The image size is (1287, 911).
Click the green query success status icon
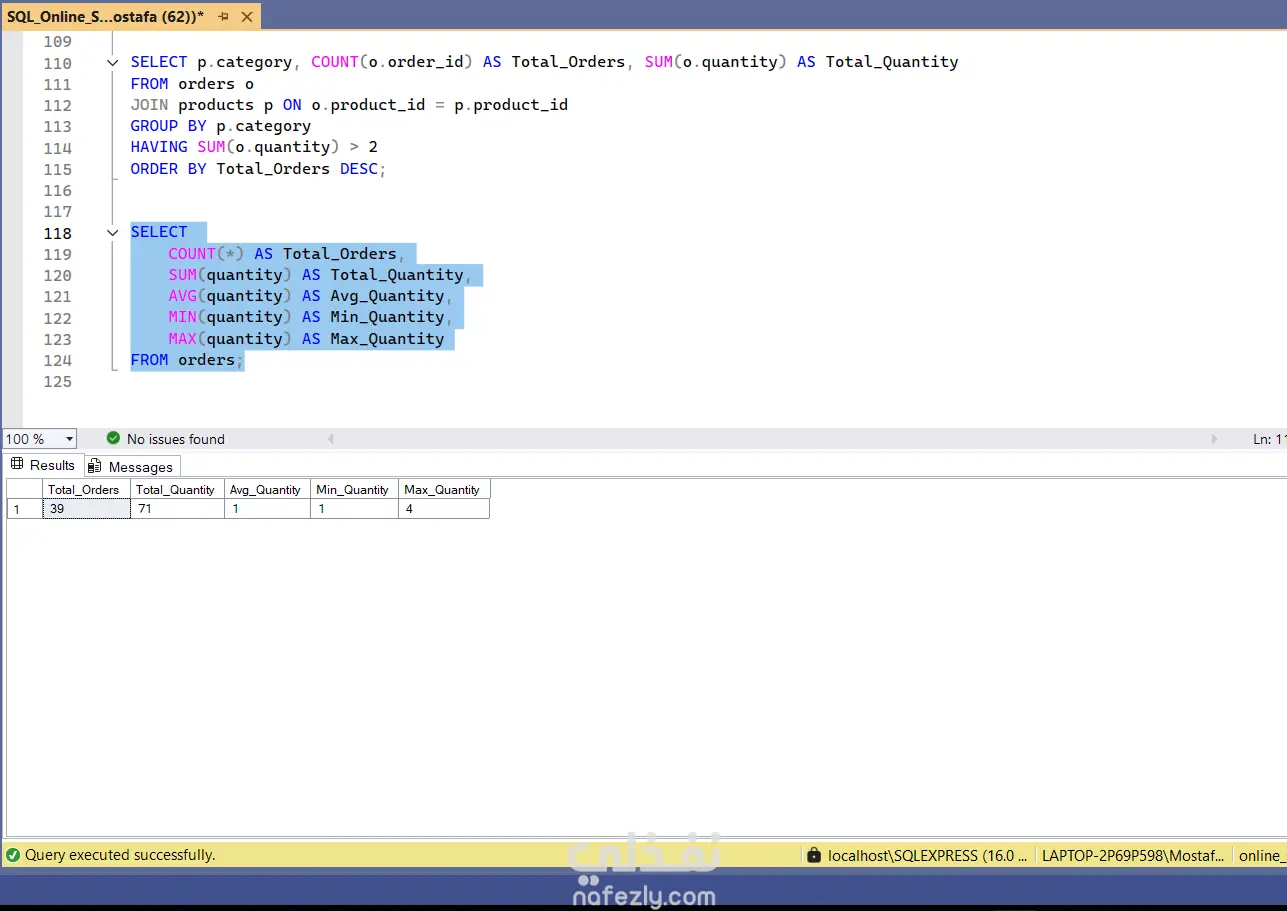[12, 855]
